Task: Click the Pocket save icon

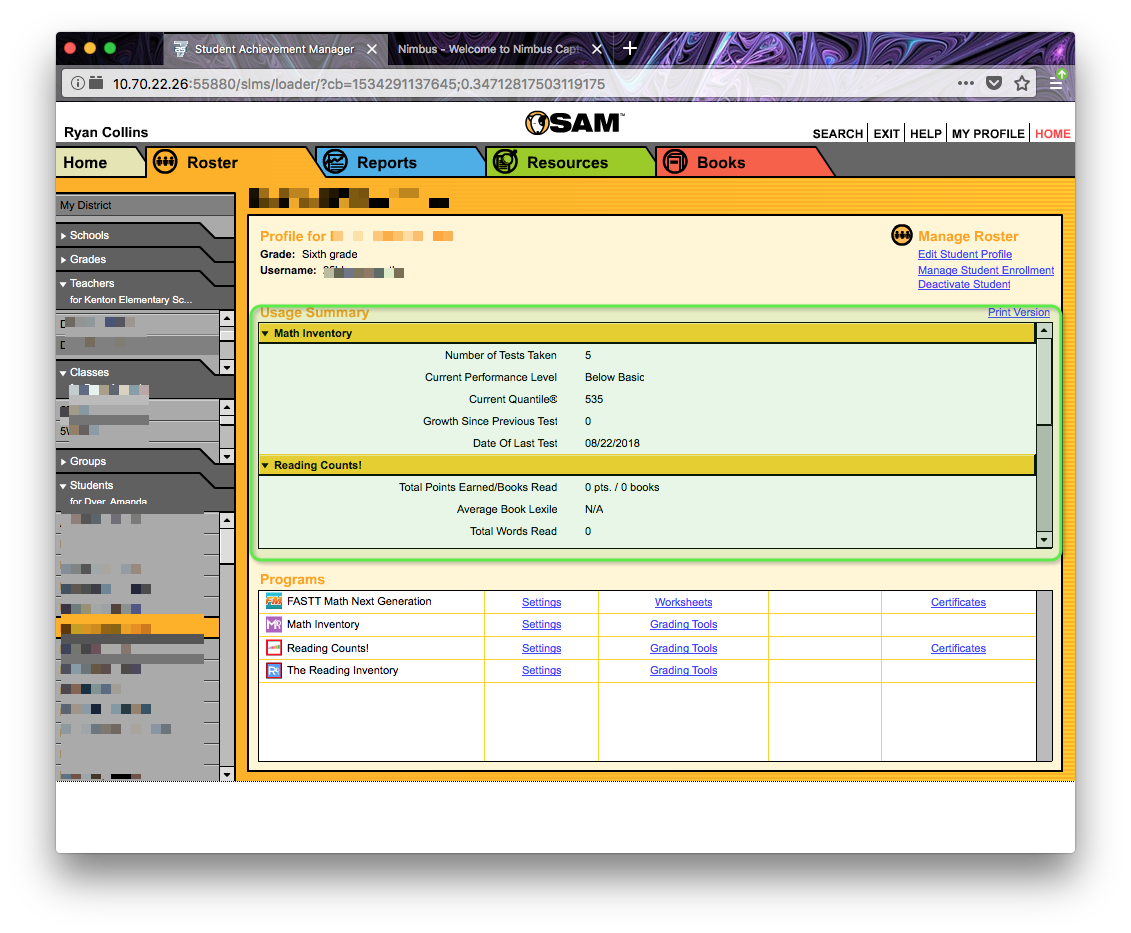Action: pos(994,84)
